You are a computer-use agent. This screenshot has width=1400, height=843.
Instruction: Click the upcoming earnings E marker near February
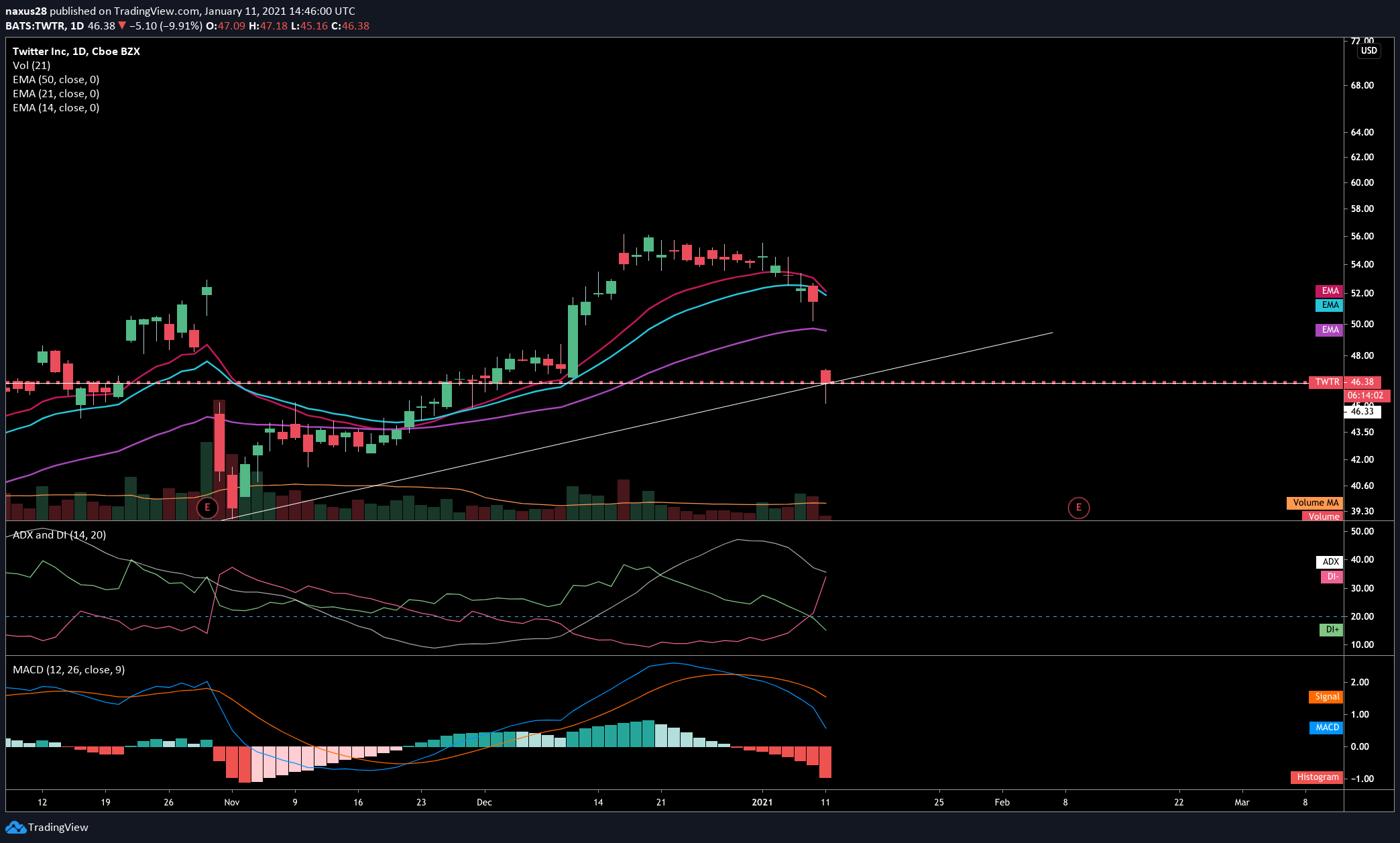(x=1079, y=508)
